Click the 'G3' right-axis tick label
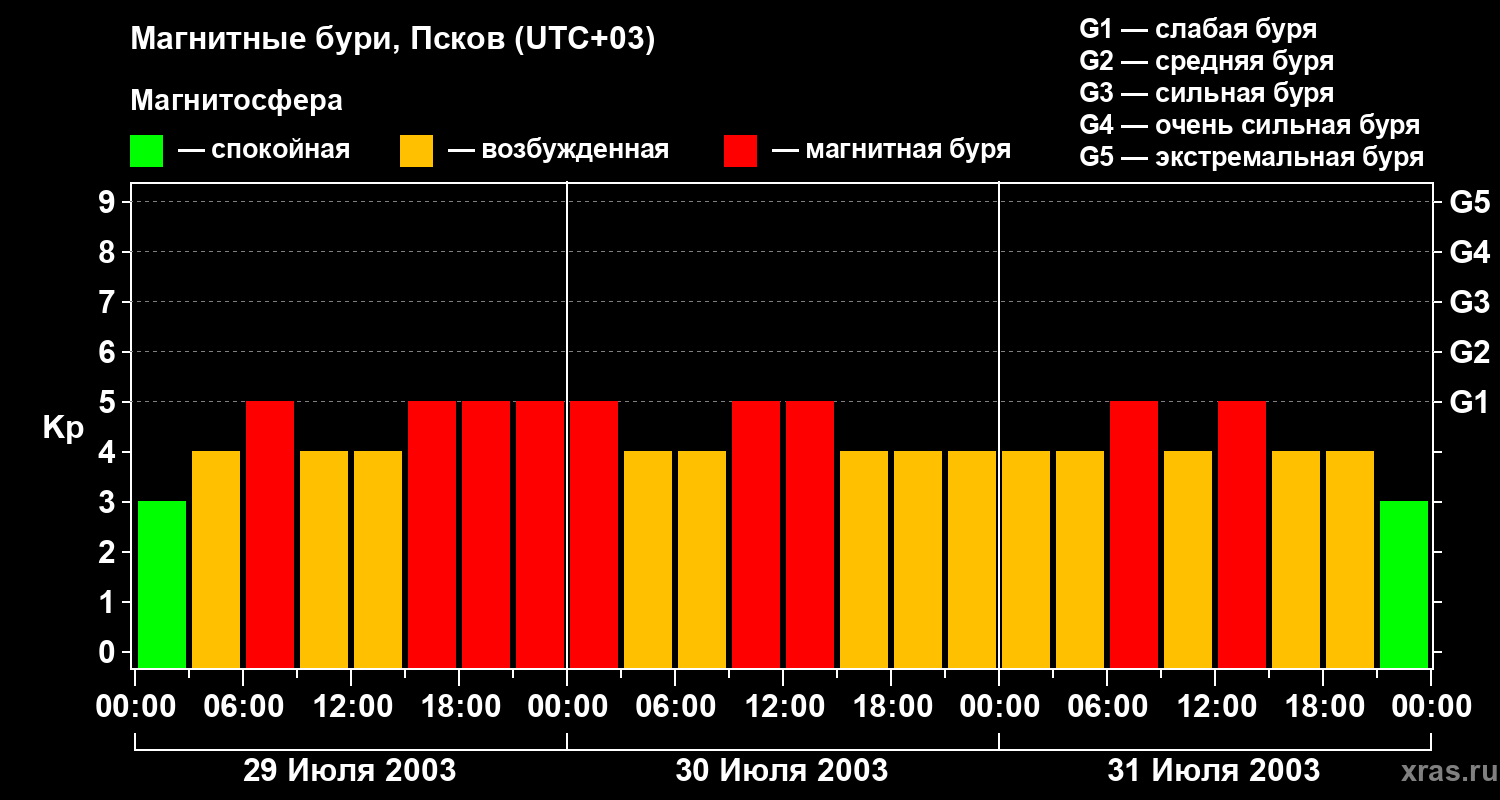This screenshot has width=1500, height=800. (x=1469, y=302)
